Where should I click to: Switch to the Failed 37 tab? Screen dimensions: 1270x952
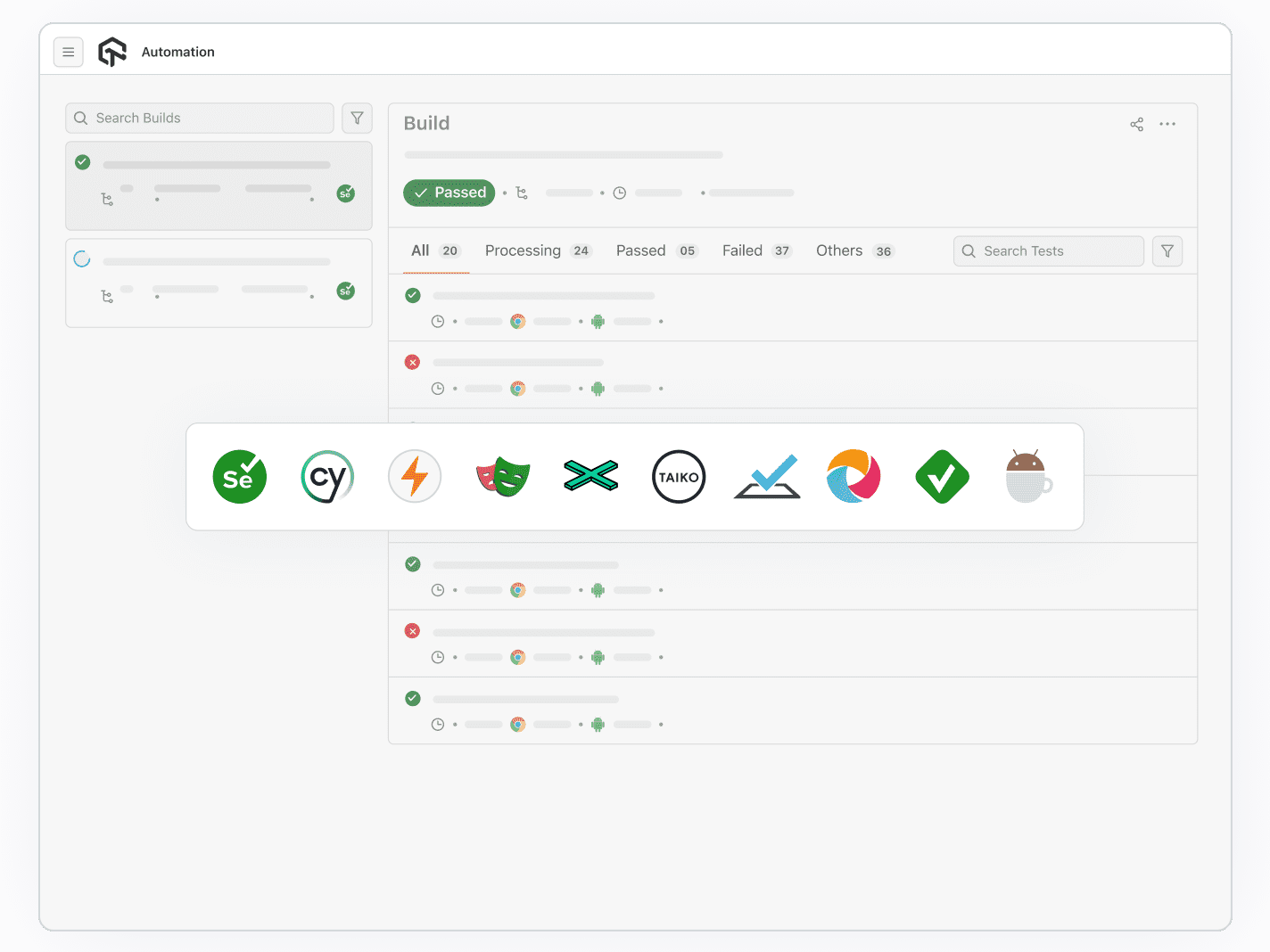click(x=756, y=250)
